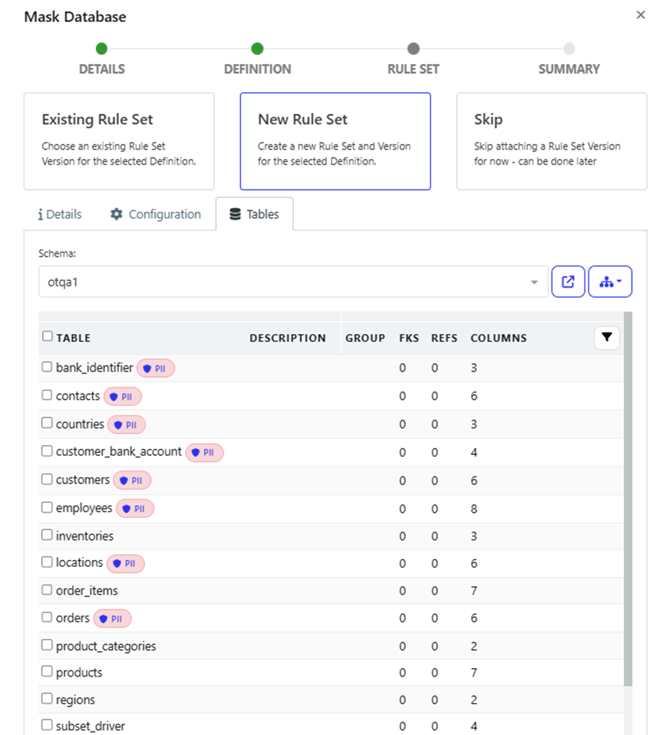670x735 pixels.
Task: Expand the otqa1 schema dropdown
Action: click(294, 282)
